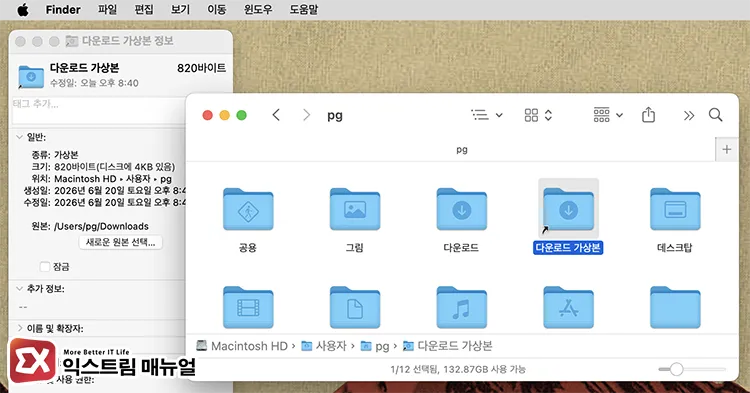Open the 보기 menu
The image size is (750, 393).
tap(180, 10)
